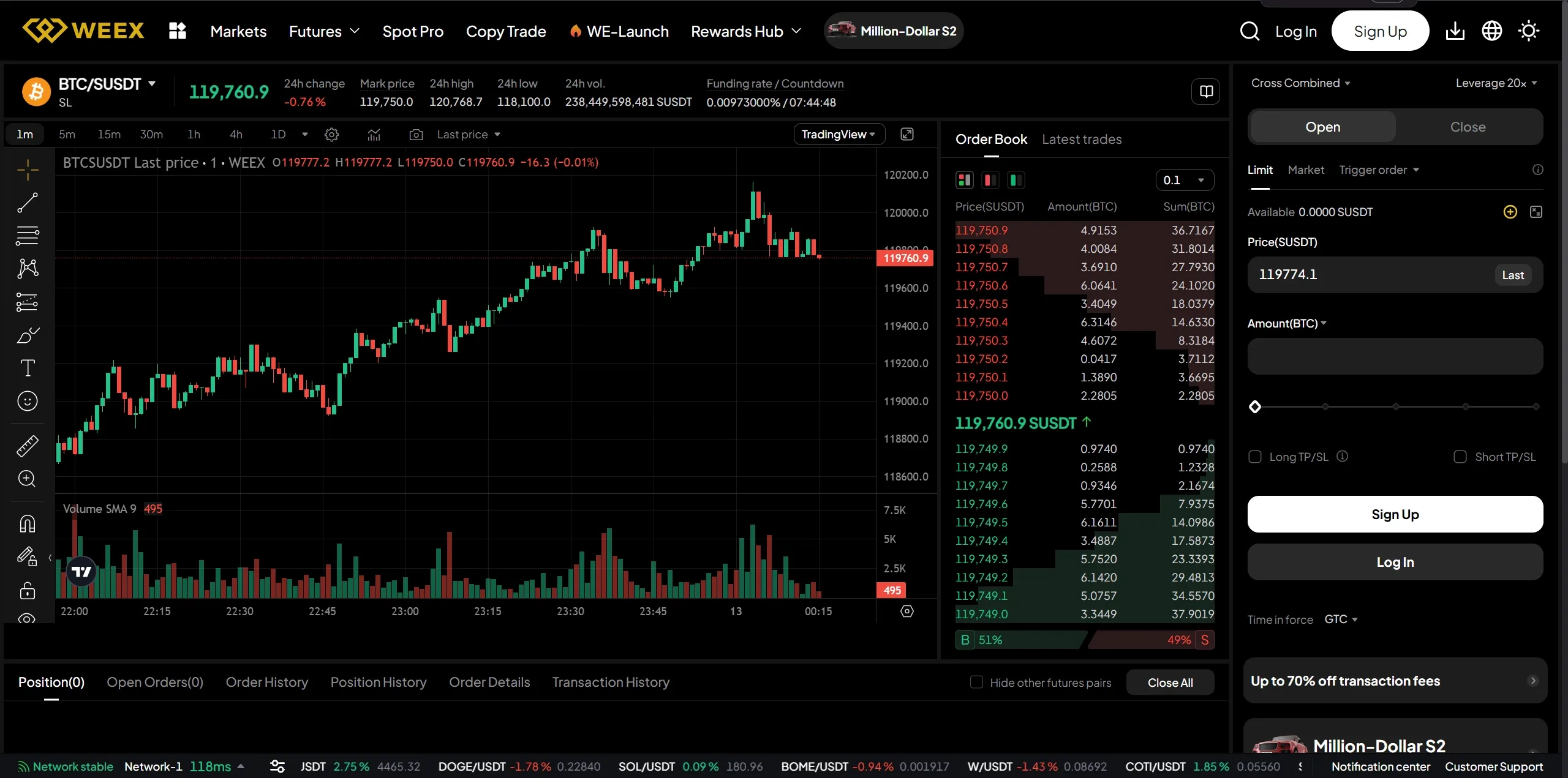Open chart settings gear icon
The width and height of the screenshot is (1568, 778).
pyautogui.click(x=331, y=135)
